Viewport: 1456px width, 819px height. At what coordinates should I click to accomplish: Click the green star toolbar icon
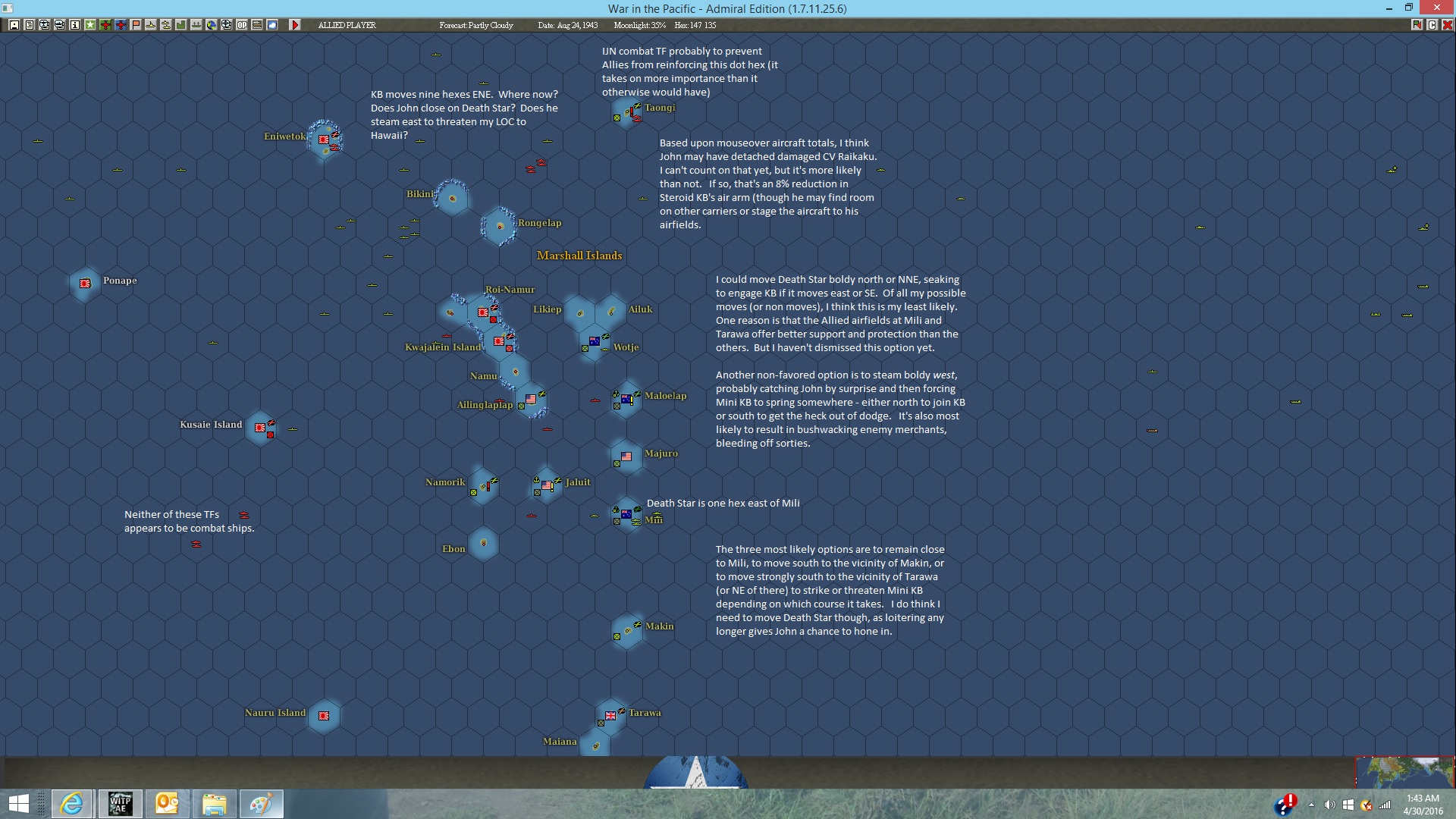(90, 25)
